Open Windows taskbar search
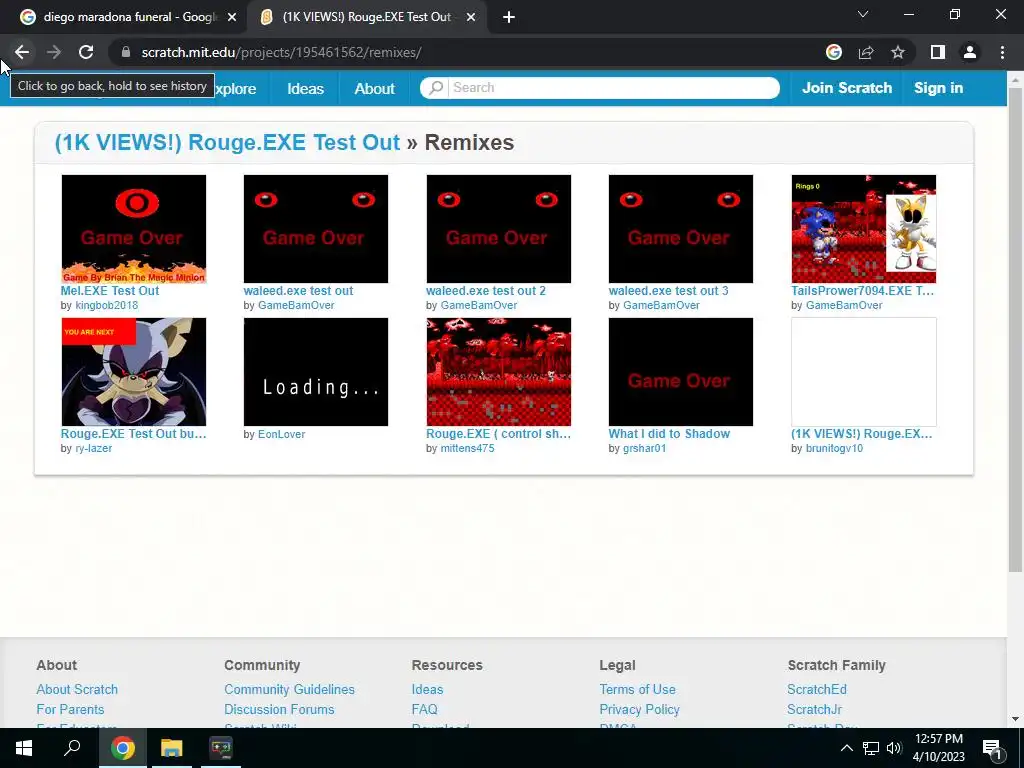The height and width of the screenshot is (768, 1024). click(x=72, y=748)
